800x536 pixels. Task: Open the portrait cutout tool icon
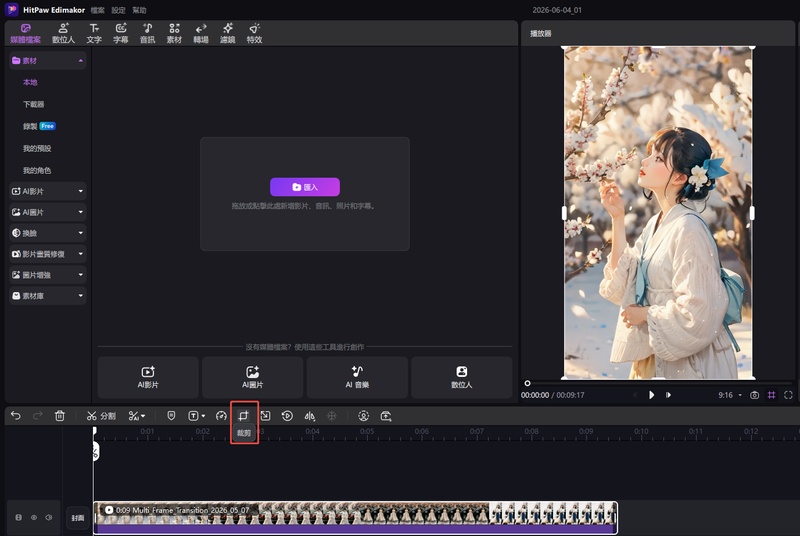click(363, 416)
